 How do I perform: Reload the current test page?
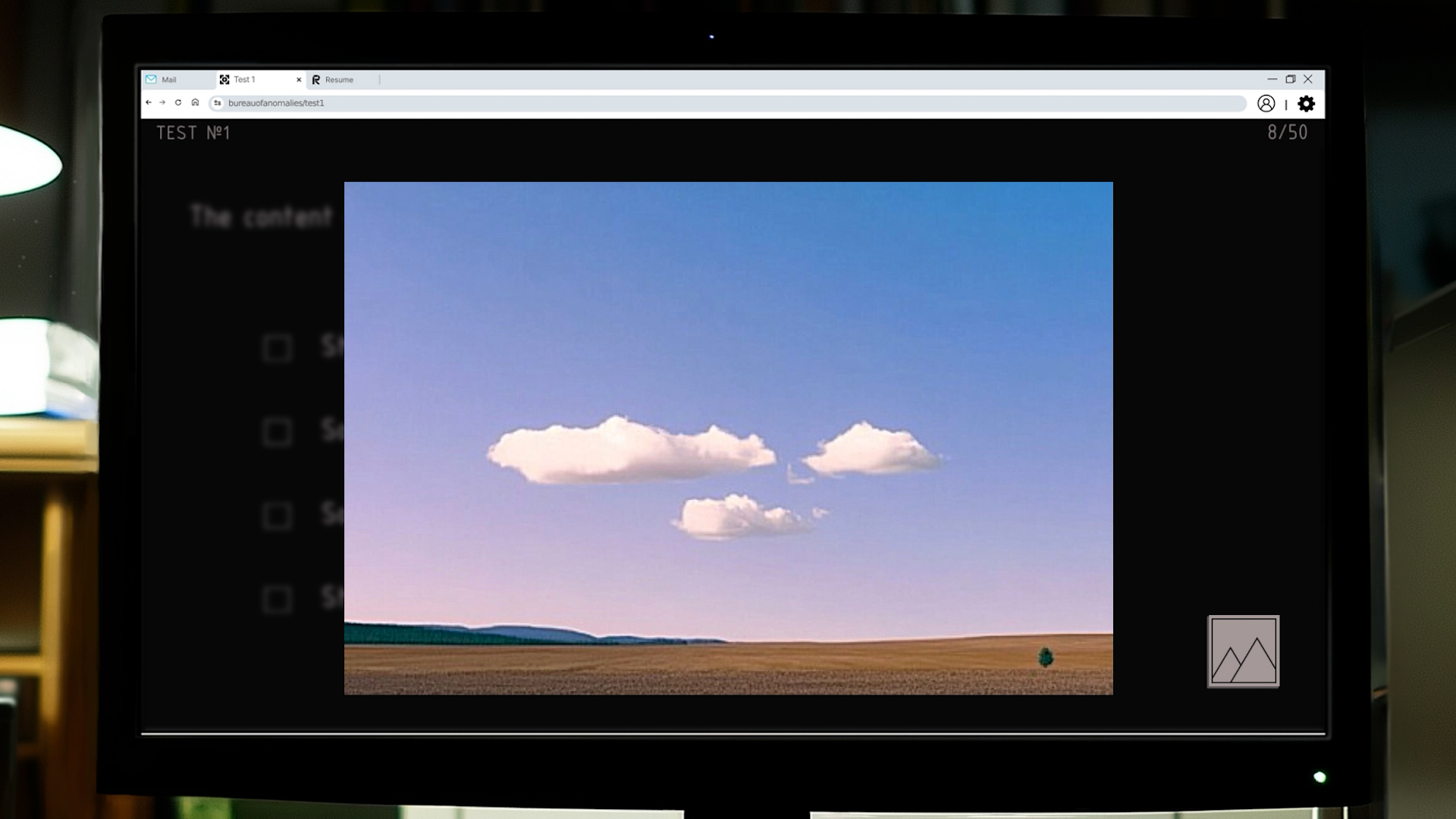[x=178, y=102]
